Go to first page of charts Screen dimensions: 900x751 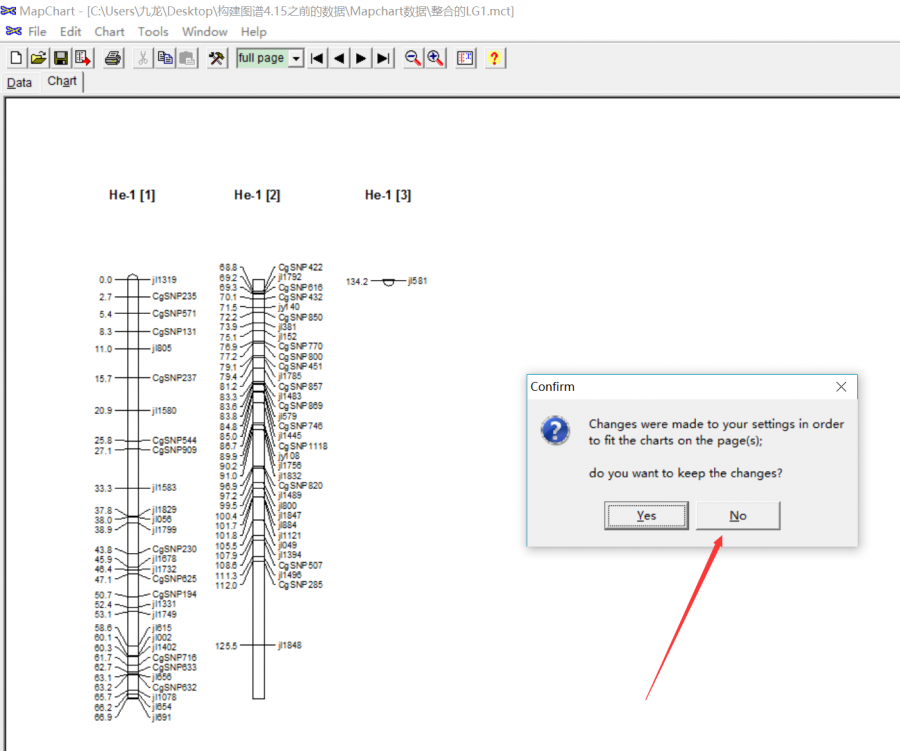point(317,58)
